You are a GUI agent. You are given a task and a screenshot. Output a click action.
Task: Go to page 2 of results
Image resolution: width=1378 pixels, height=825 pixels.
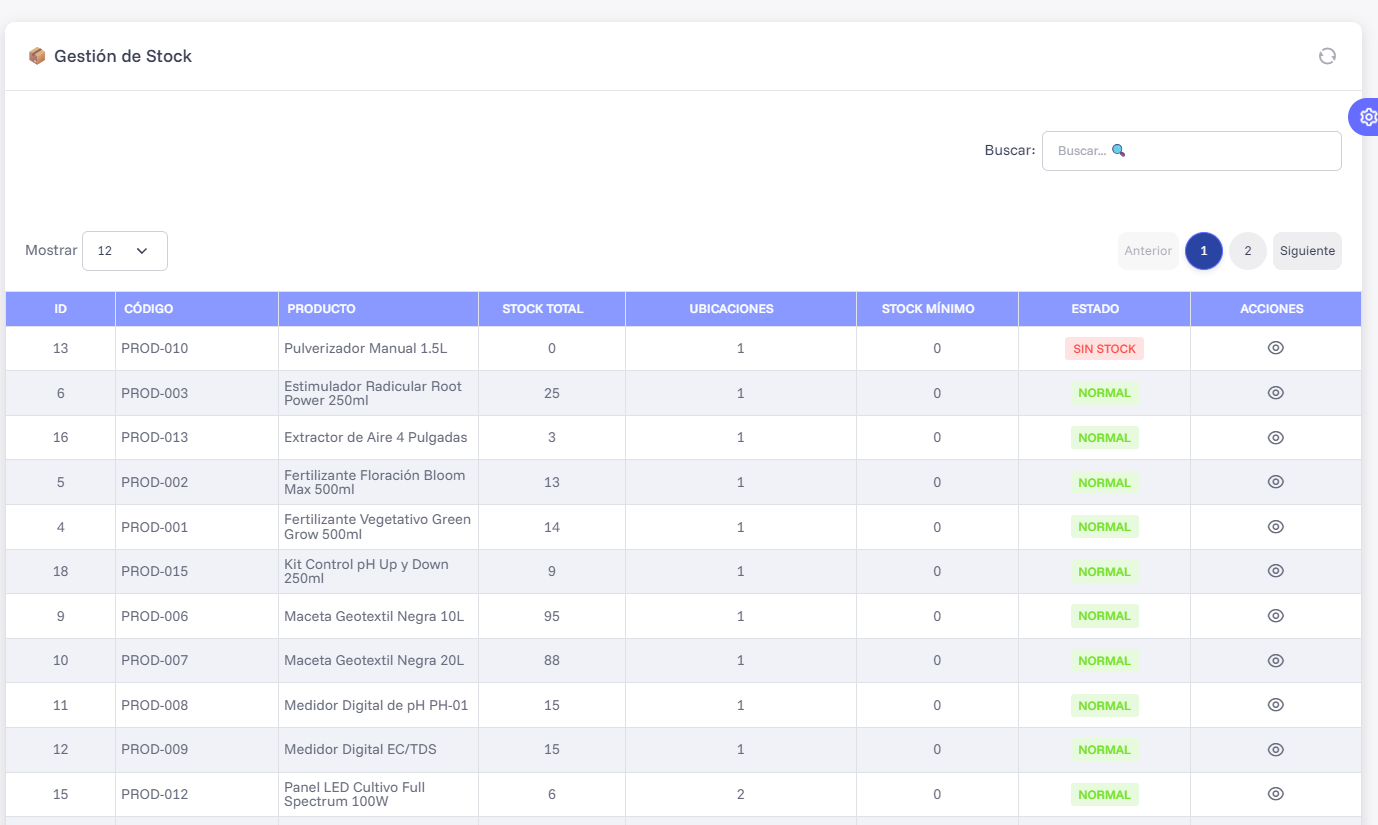[1248, 251]
